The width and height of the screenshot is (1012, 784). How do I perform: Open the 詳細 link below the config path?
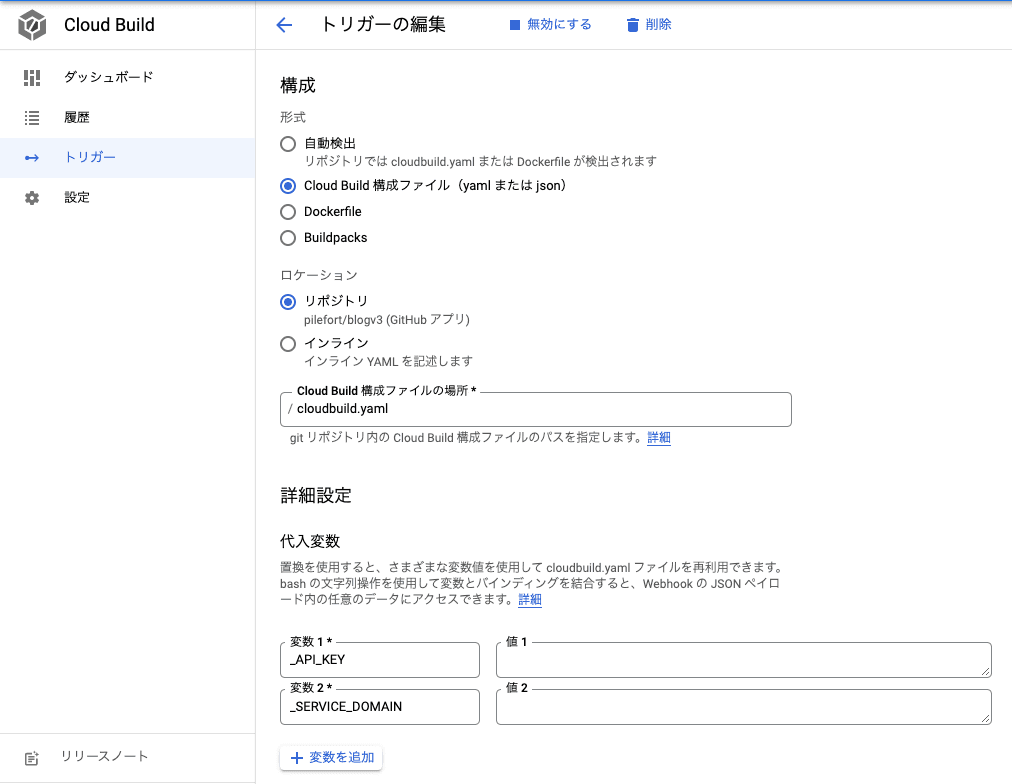coord(658,438)
